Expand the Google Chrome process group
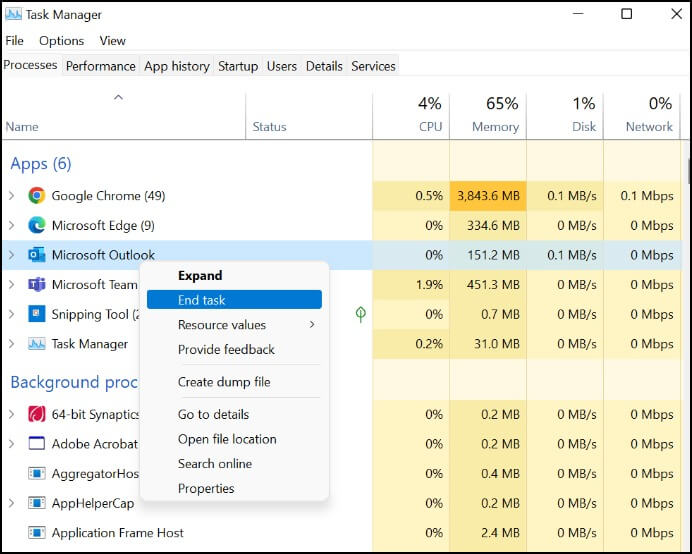 tap(12, 196)
